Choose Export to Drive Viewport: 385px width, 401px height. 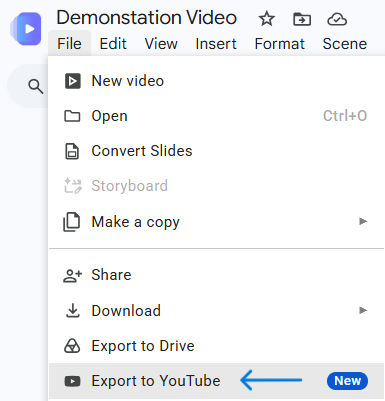[x=217, y=346]
